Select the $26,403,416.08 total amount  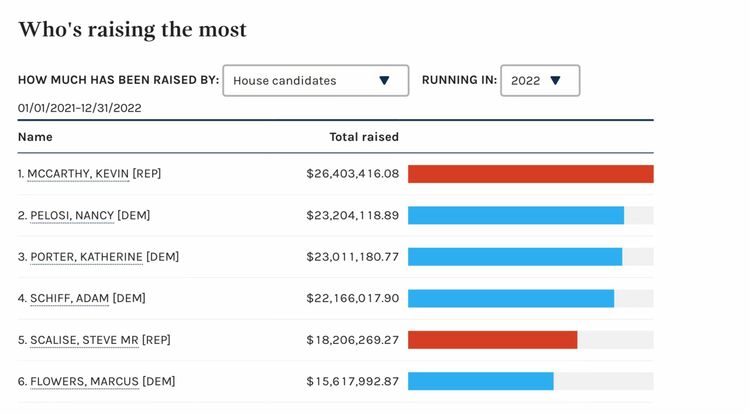pyautogui.click(x=353, y=174)
